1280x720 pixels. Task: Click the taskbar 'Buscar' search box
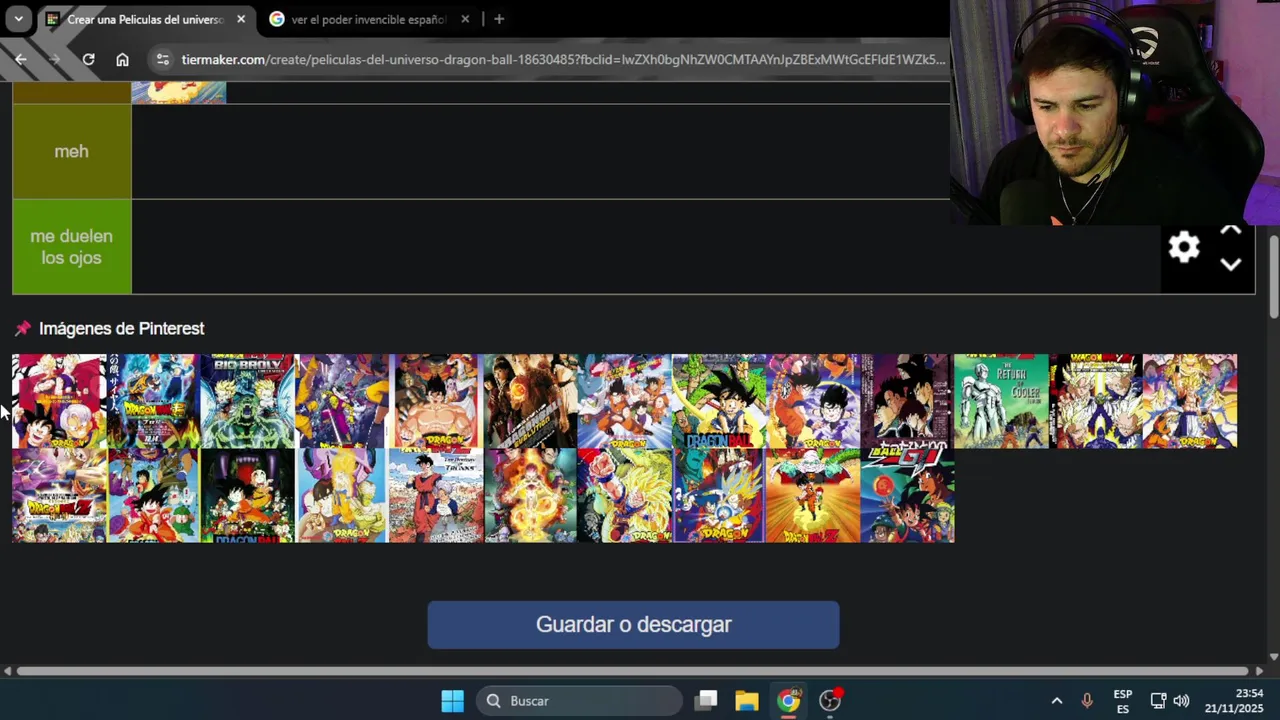579,701
